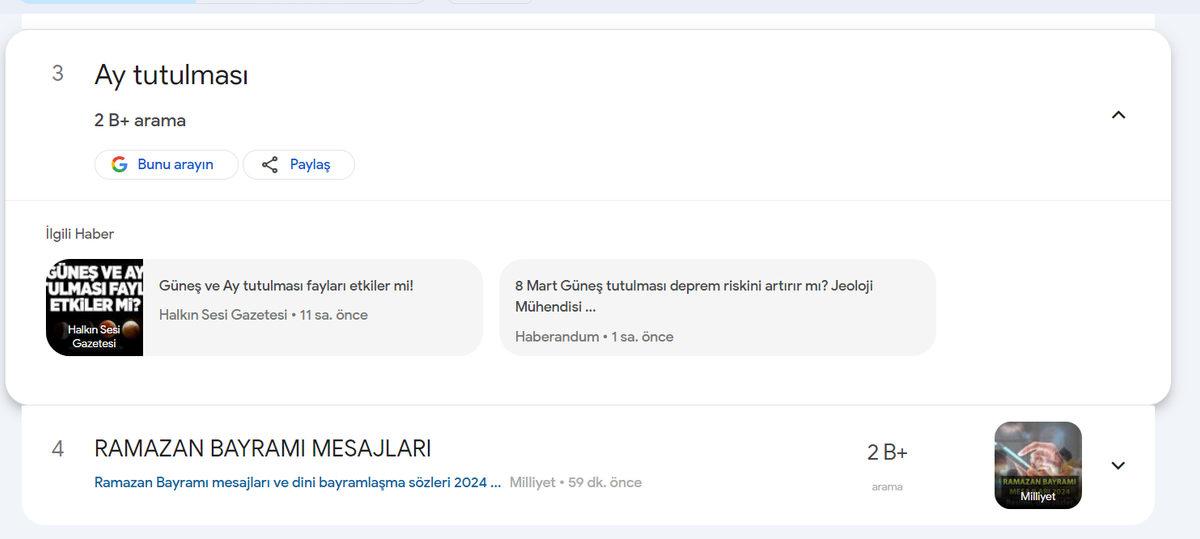Click the Google logo in Bunu arayın
Image resolution: width=1200 pixels, height=539 pixels.
pos(119,165)
